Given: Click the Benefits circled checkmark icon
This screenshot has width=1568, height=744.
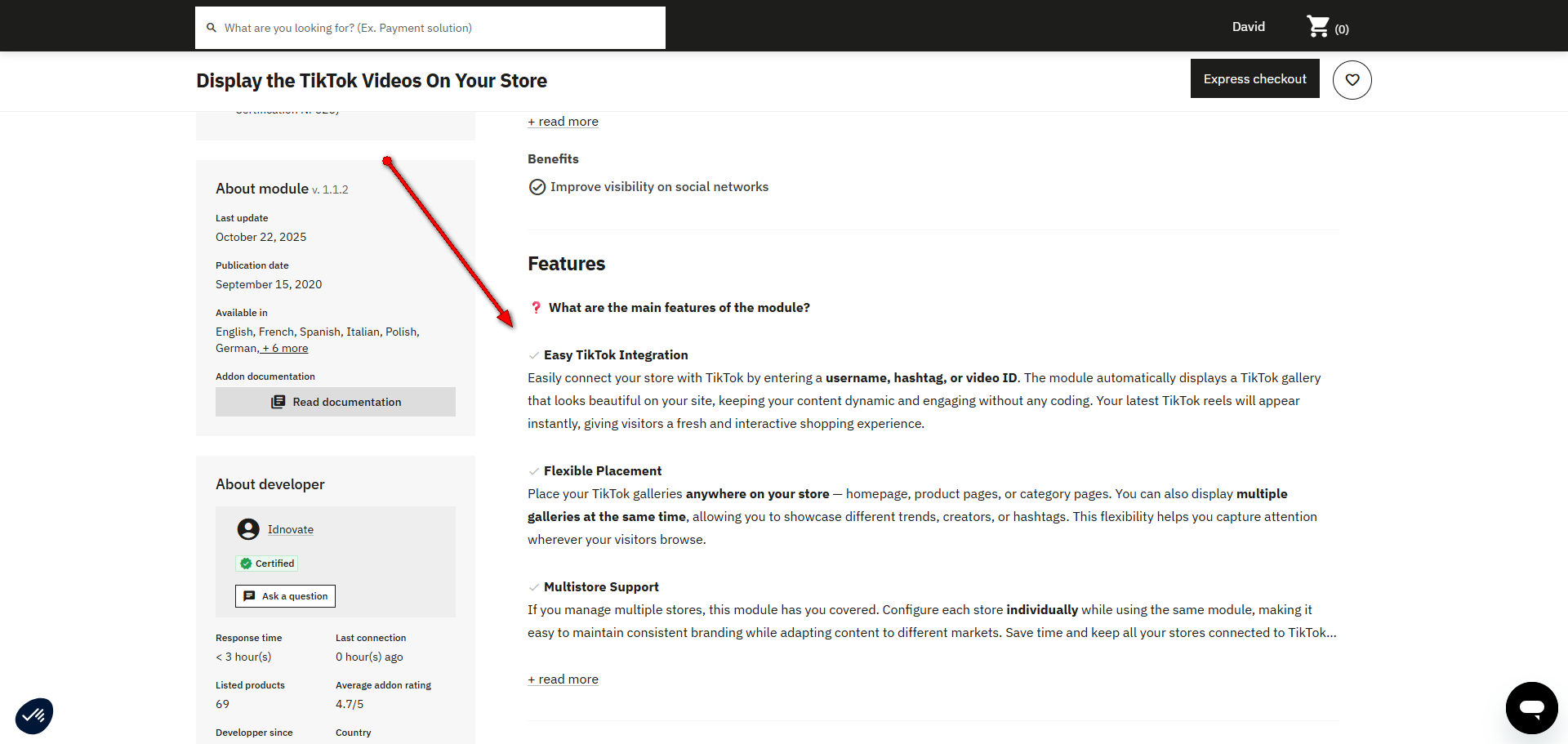Looking at the screenshot, I should pos(537,187).
